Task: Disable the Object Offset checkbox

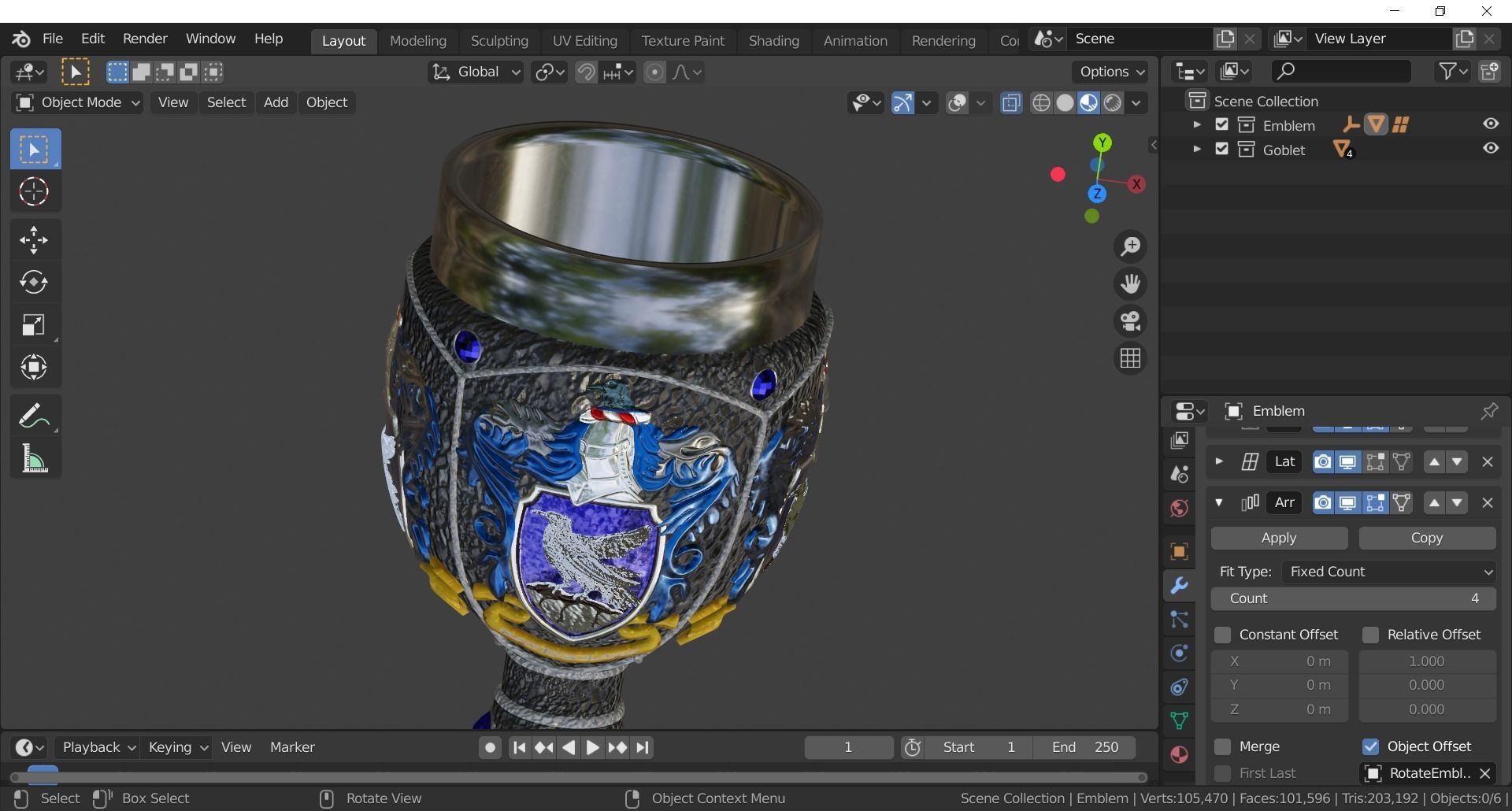Action: [x=1370, y=746]
